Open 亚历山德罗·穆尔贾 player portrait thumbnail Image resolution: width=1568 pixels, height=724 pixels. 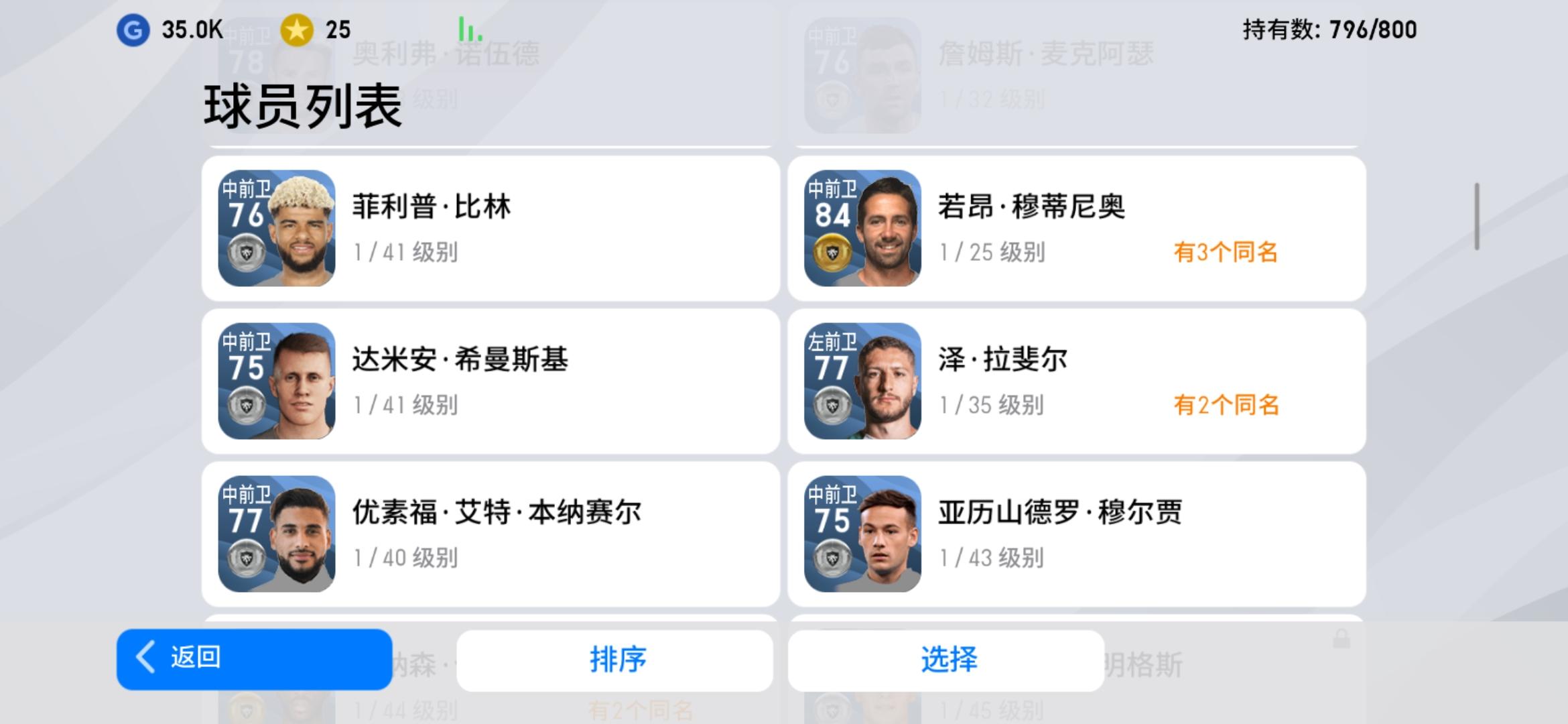[862, 534]
